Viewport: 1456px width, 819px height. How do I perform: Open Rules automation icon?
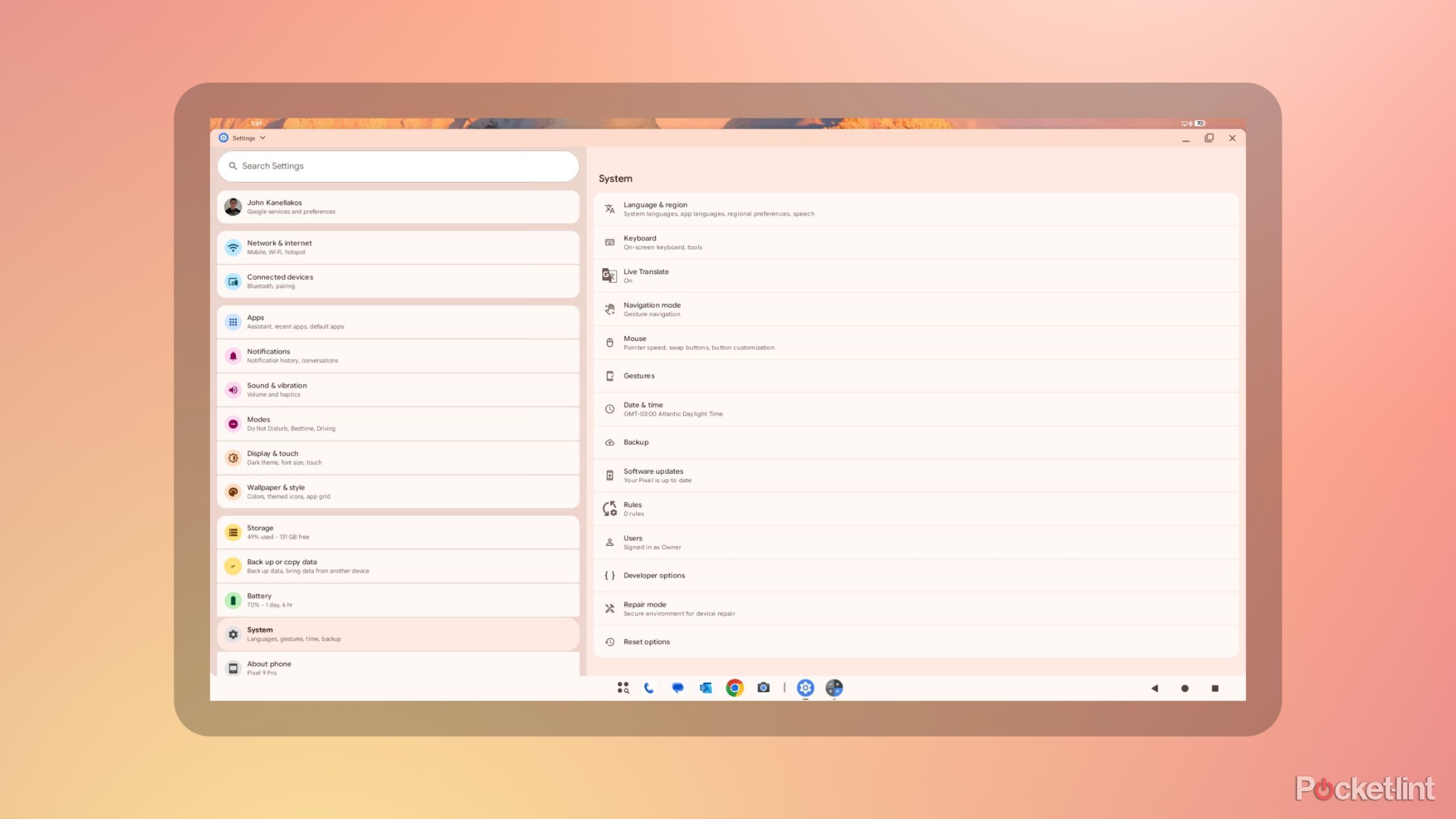(x=610, y=508)
